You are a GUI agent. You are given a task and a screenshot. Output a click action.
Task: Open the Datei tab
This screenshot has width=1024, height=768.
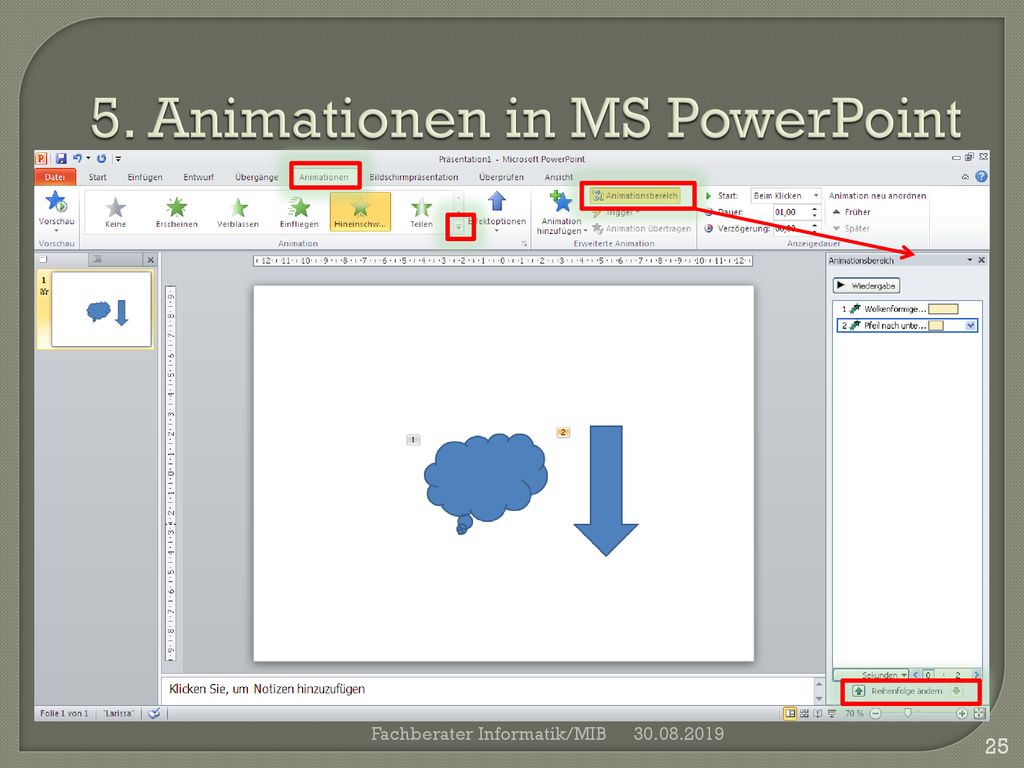coord(55,177)
